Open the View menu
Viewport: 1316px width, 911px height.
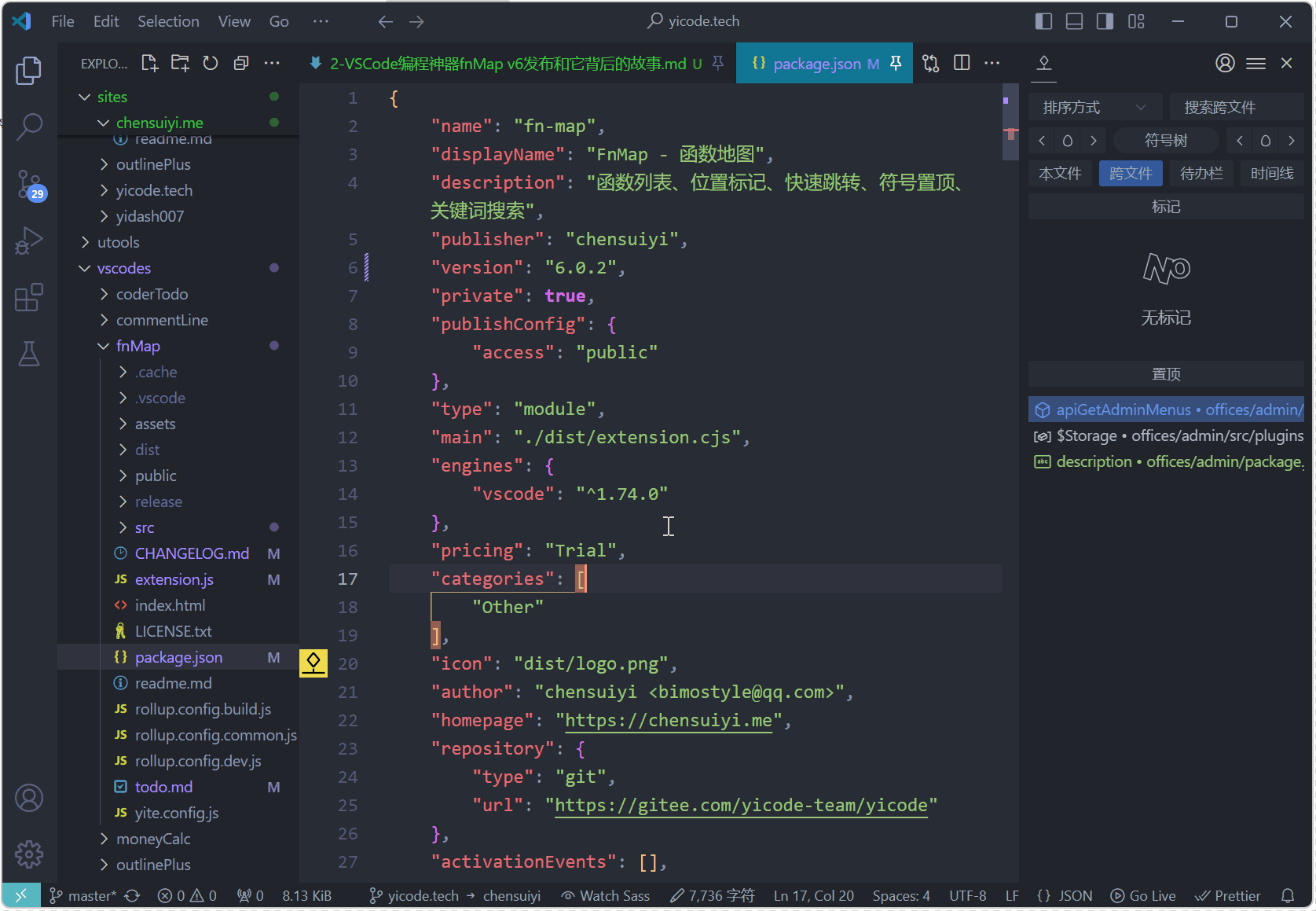click(x=234, y=21)
